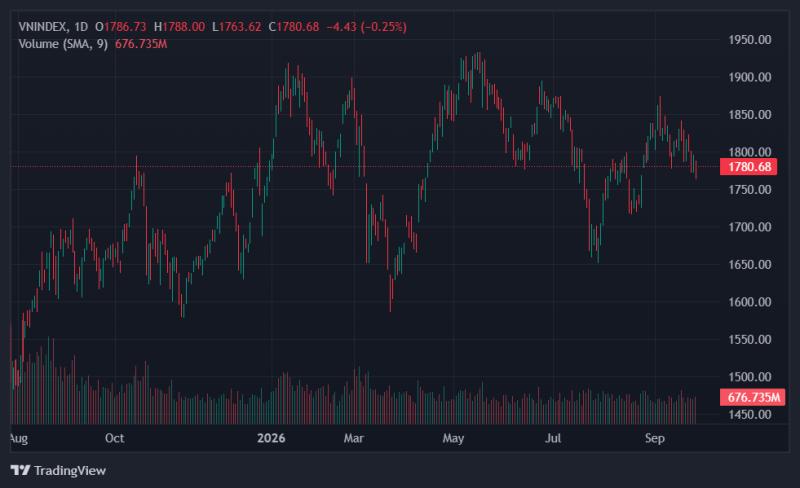Click the Mar label on time axis
Screen dimensions: 800x488
(354, 438)
